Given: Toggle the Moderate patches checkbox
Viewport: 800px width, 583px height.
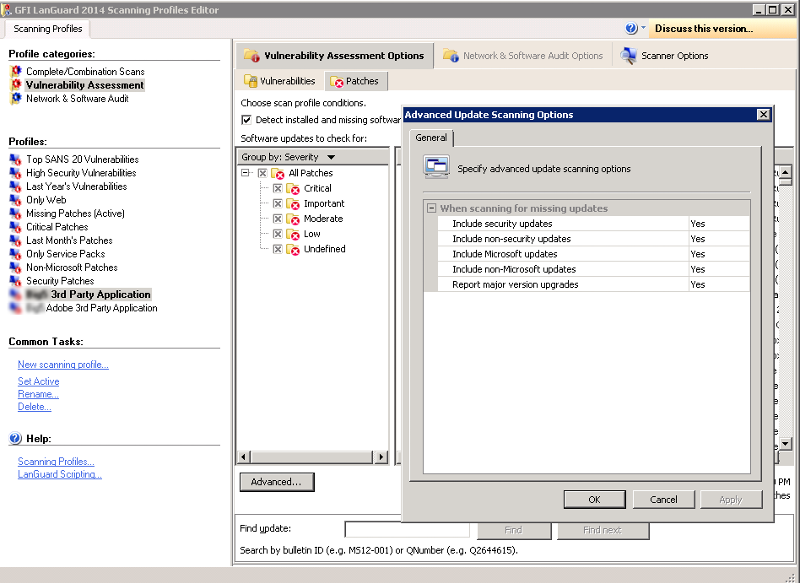Looking at the screenshot, I should point(278,218).
